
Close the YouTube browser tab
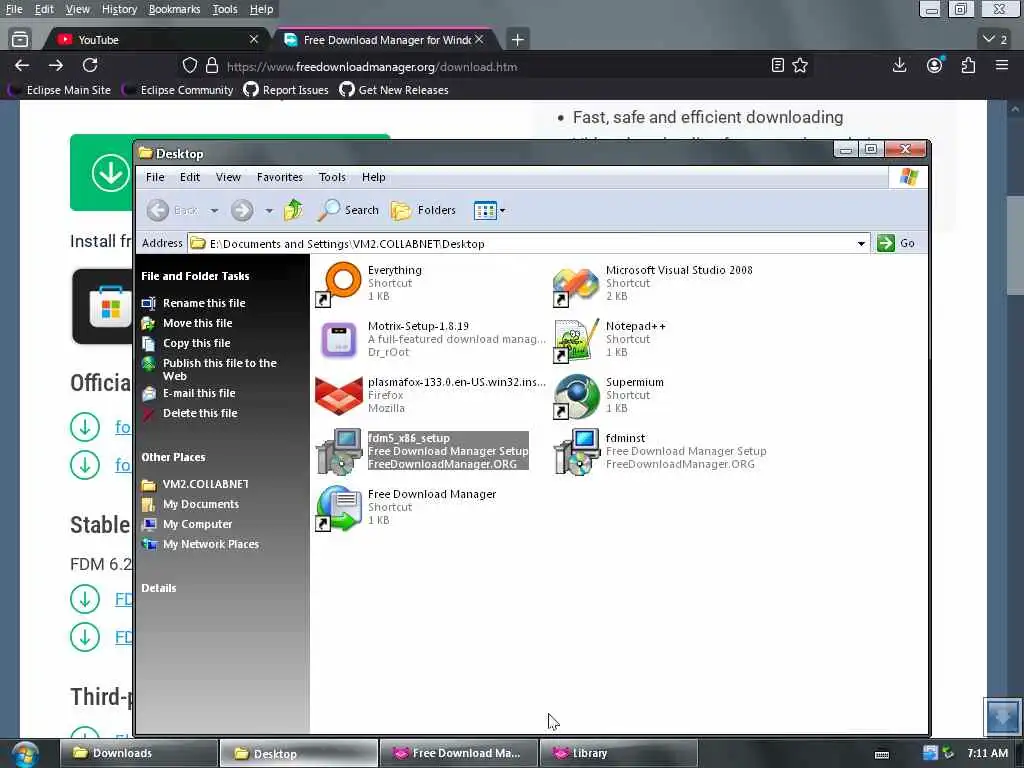(x=254, y=39)
